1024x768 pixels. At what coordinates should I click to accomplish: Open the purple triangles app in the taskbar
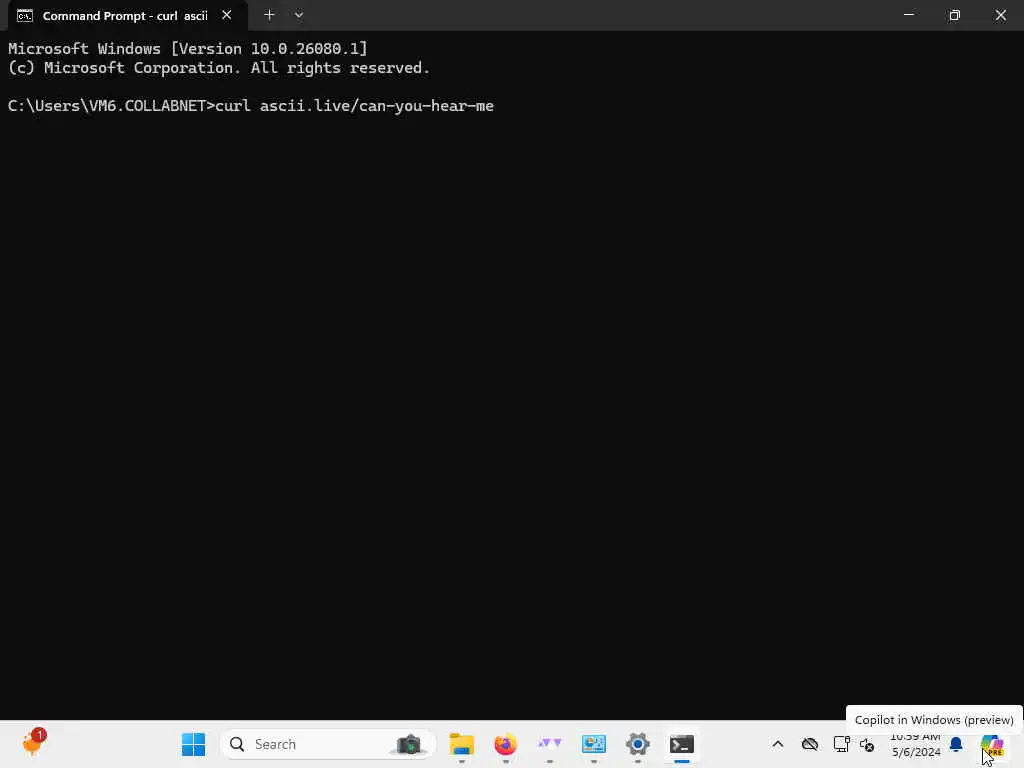(549, 744)
